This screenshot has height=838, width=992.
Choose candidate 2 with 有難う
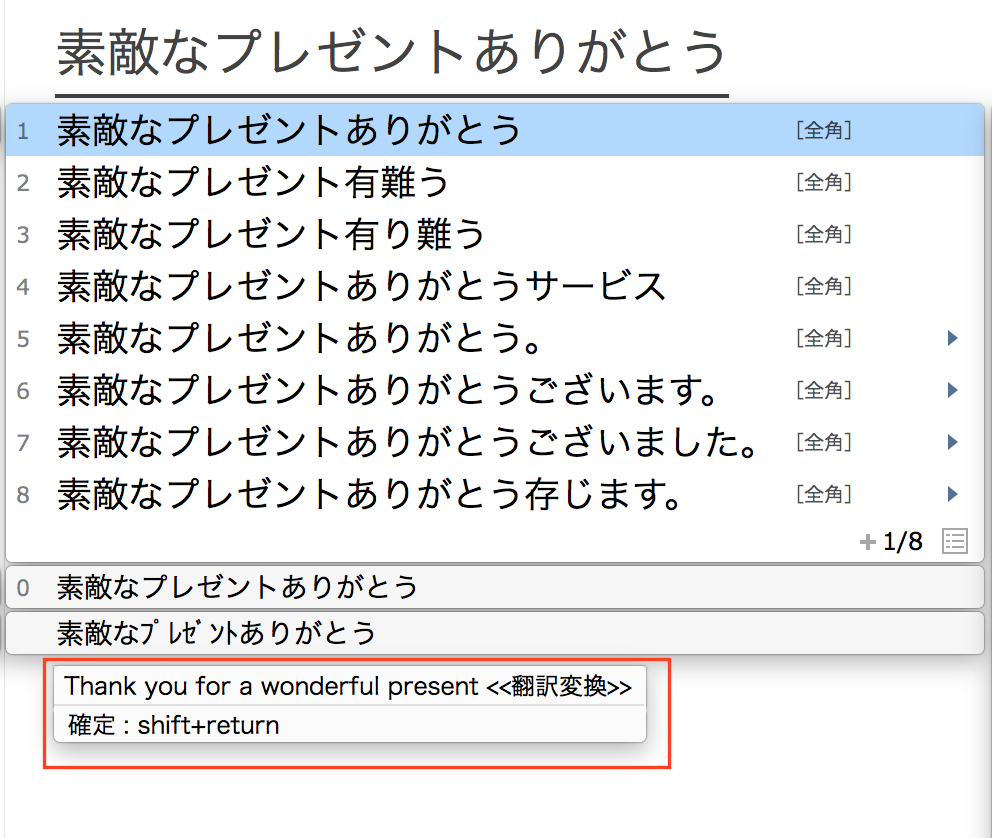pyautogui.click(x=253, y=182)
